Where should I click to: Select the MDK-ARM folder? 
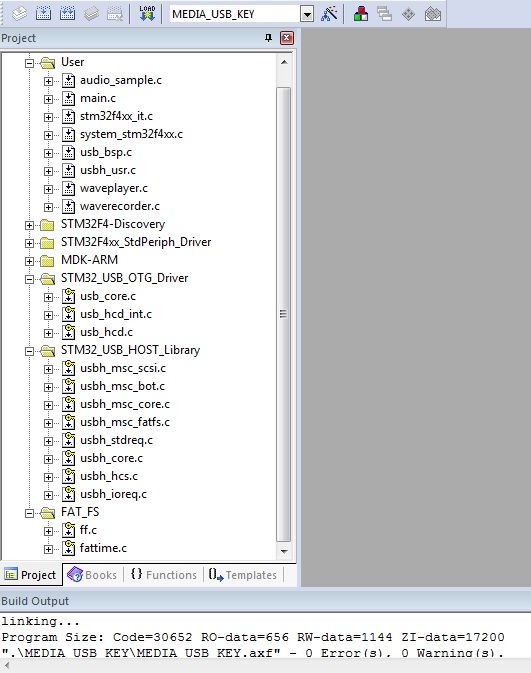click(x=89, y=260)
